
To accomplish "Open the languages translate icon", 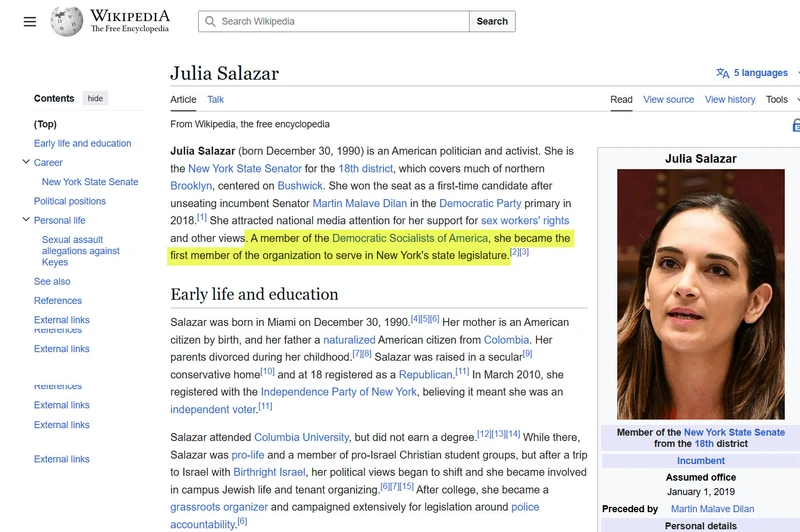I will click(722, 73).
